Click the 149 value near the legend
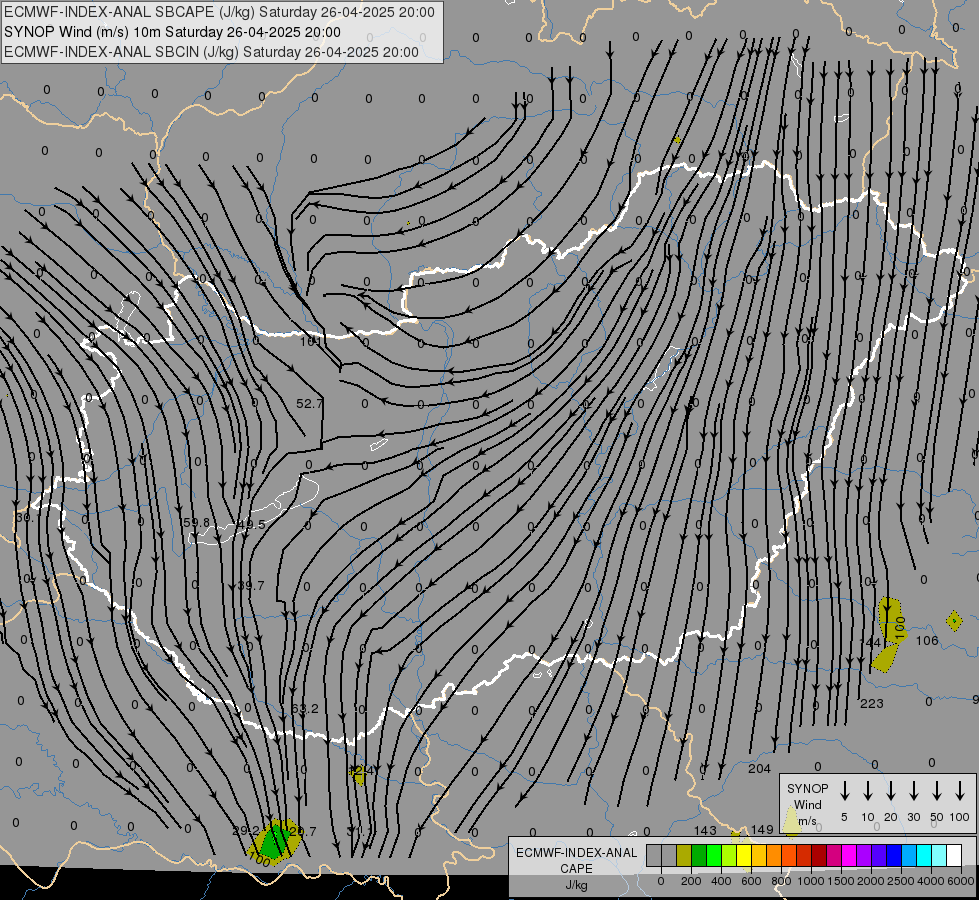 [762, 829]
